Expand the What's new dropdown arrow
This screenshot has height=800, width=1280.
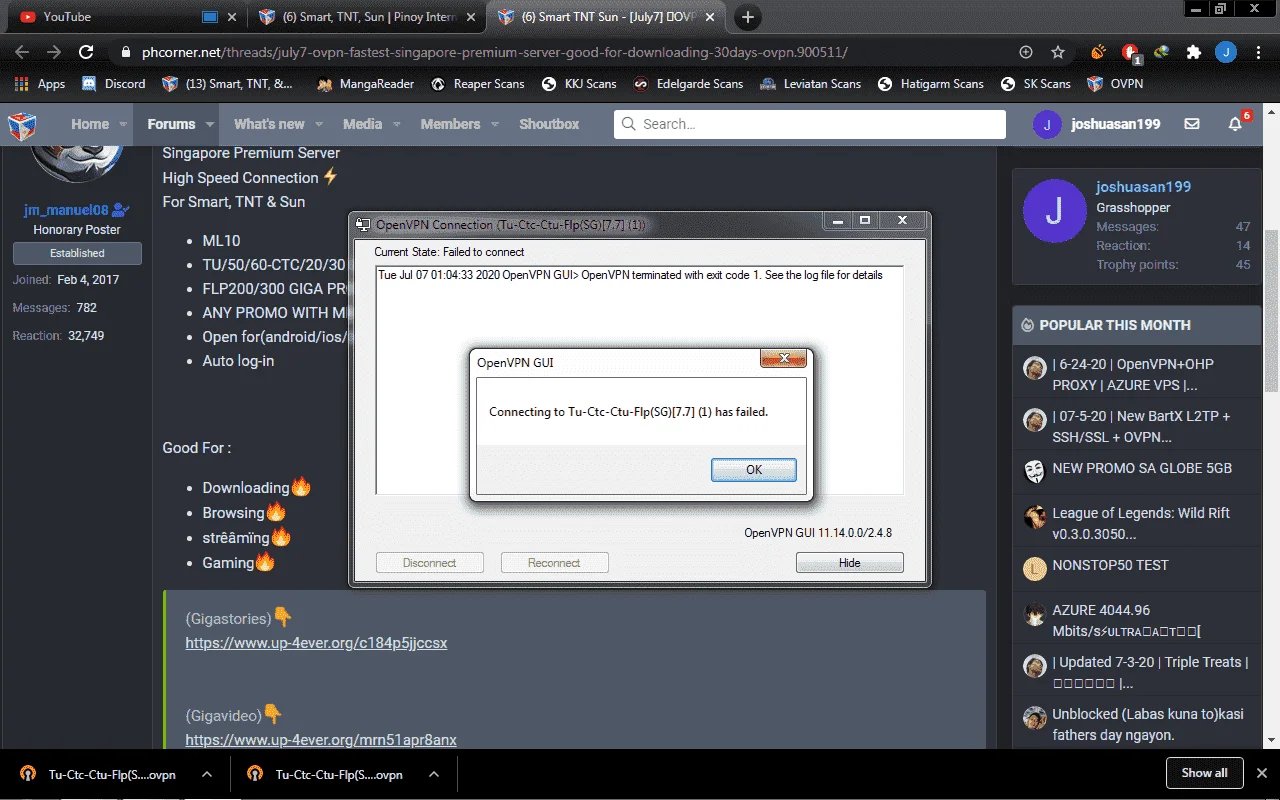coord(319,124)
